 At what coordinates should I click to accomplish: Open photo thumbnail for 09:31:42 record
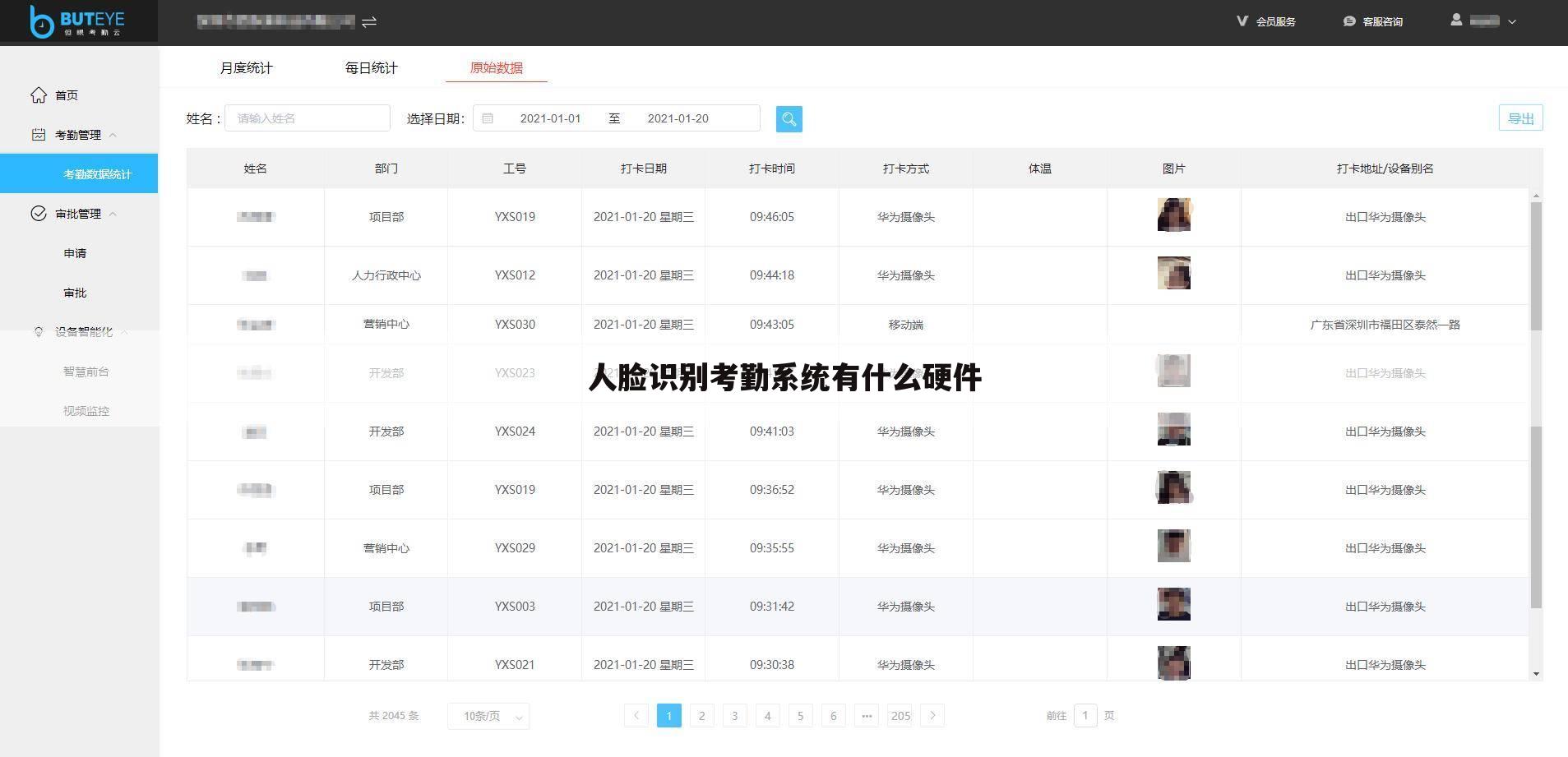coord(1173,604)
